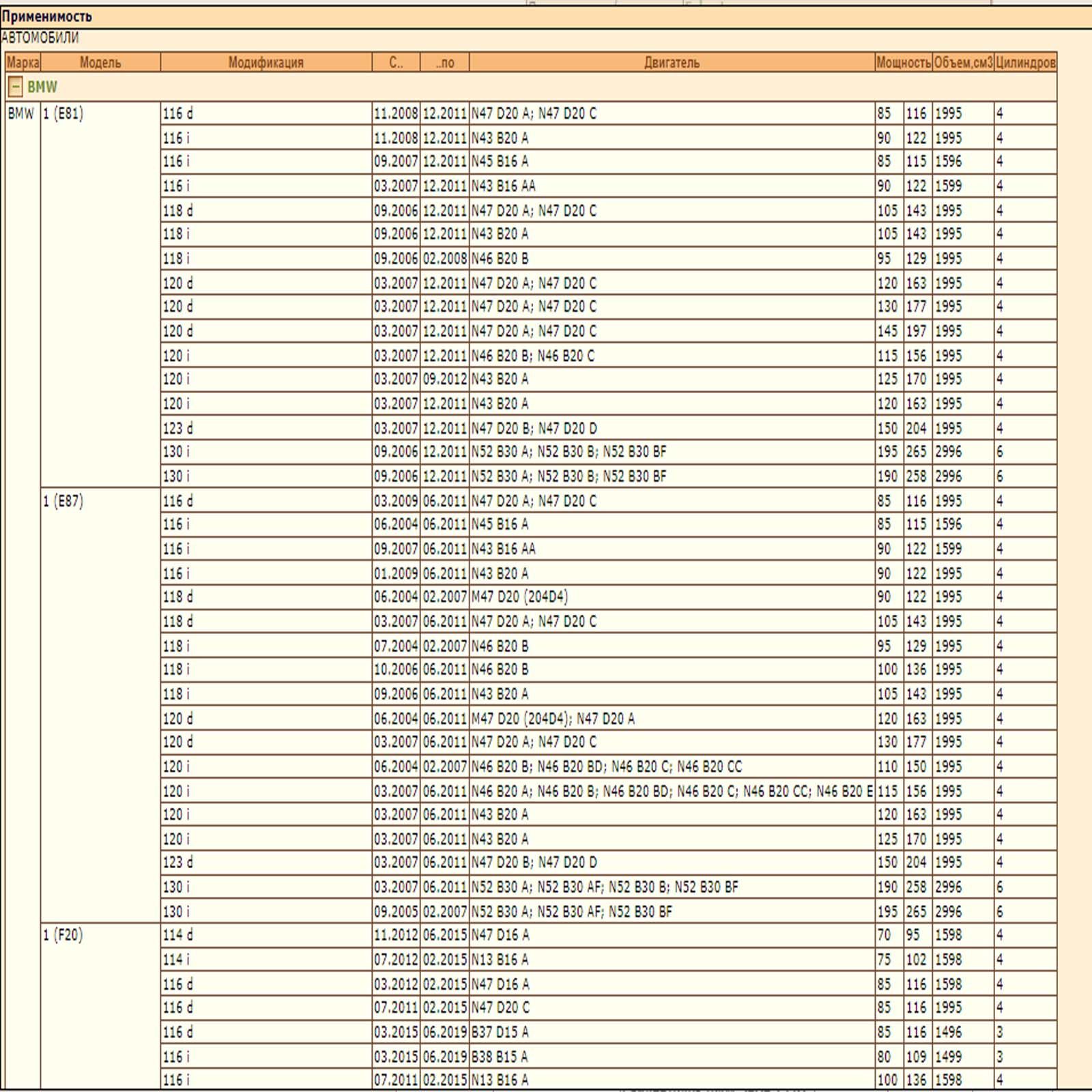Click the B37 D15 A engine cell
The width and height of the screenshot is (1092, 1092).
pyautogui.click(x=672, y=1032)
